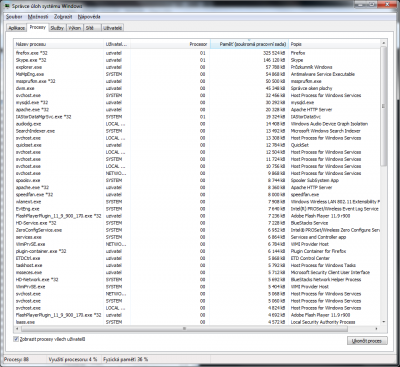Click the vertical scrollbar down arrow
This screenshot has height=367, width=400.
click(x=383, y=322)
